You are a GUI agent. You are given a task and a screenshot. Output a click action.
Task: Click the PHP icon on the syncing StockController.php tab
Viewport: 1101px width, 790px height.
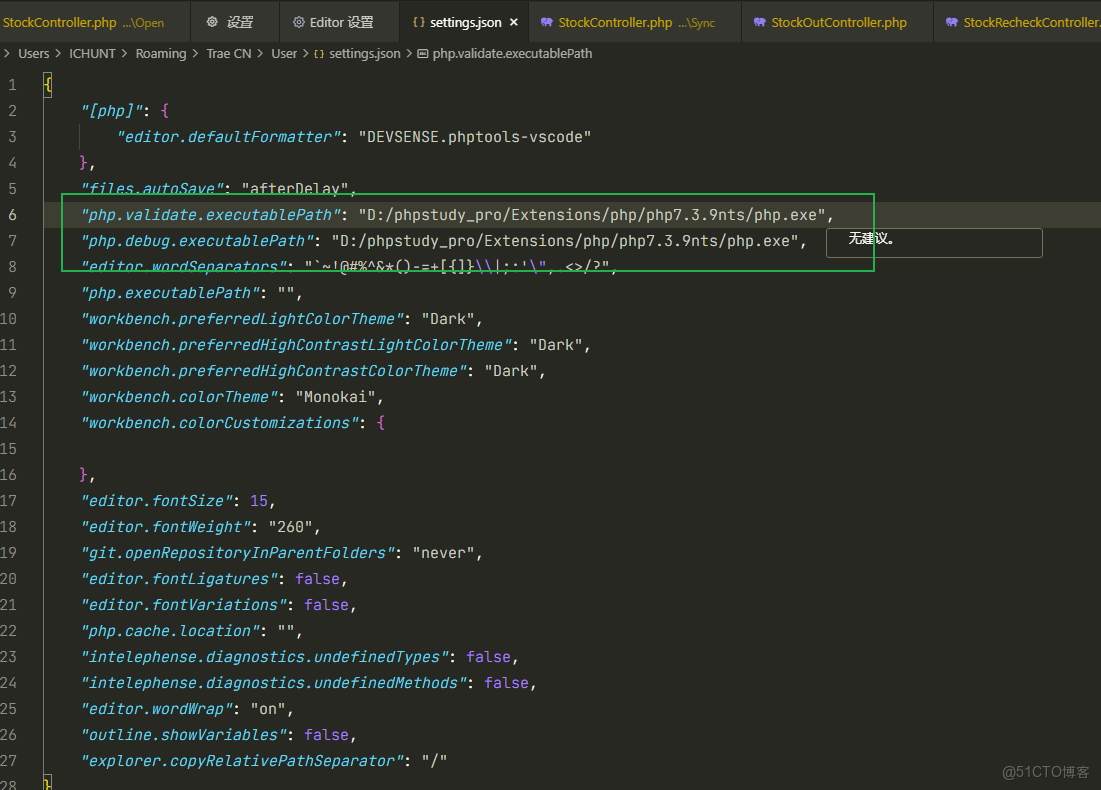tap(548, 20)
